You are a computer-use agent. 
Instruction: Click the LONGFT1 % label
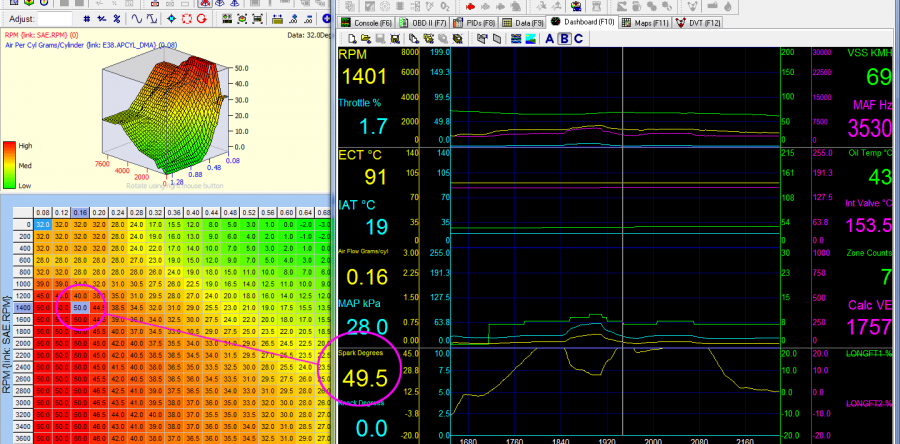pos(870,354)
